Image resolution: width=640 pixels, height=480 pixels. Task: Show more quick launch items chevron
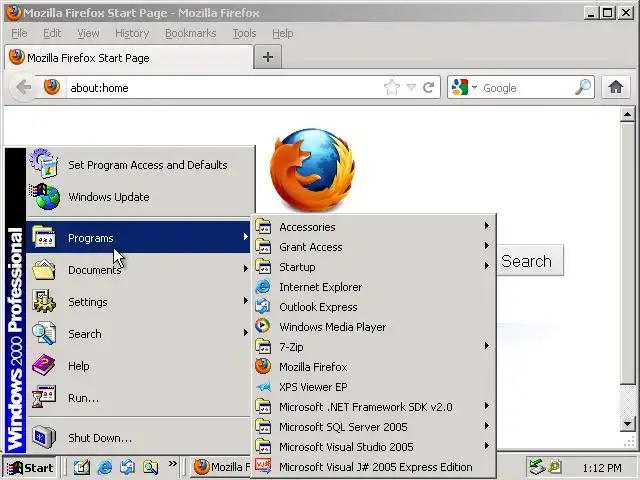(173, 464)
